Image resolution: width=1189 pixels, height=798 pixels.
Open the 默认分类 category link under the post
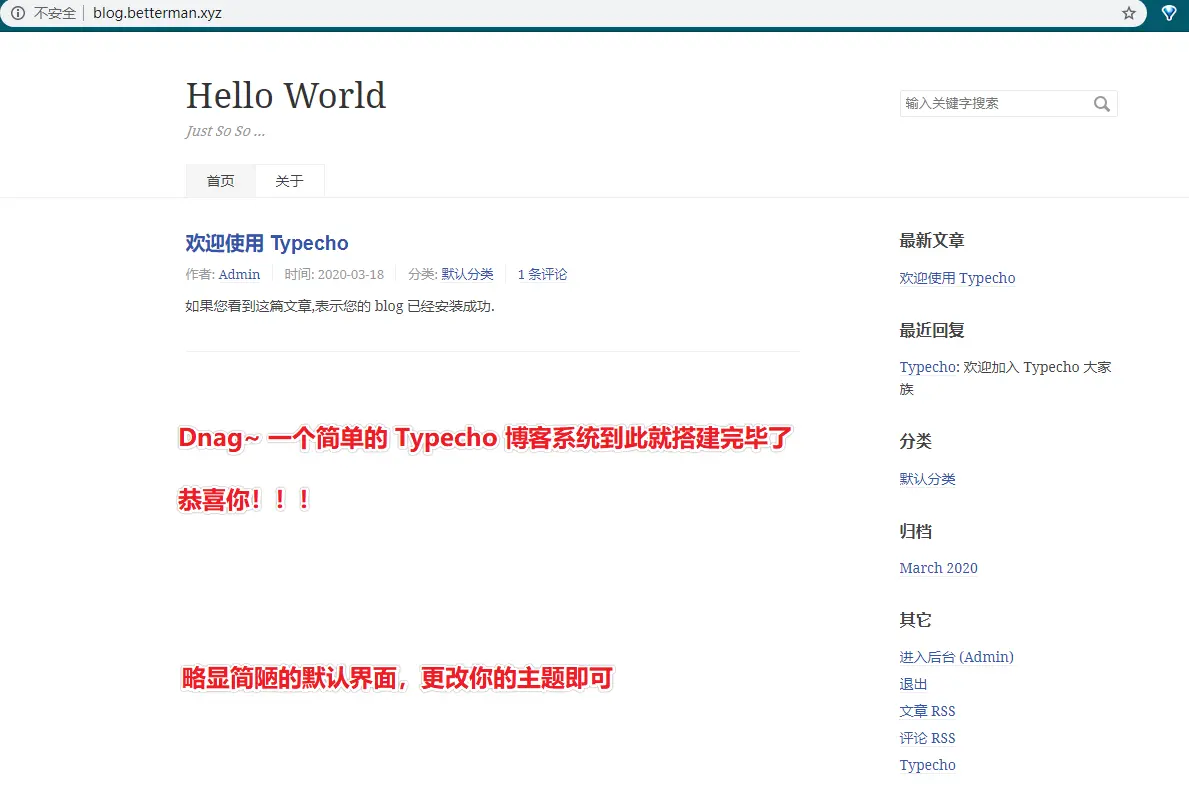point(467,274)
